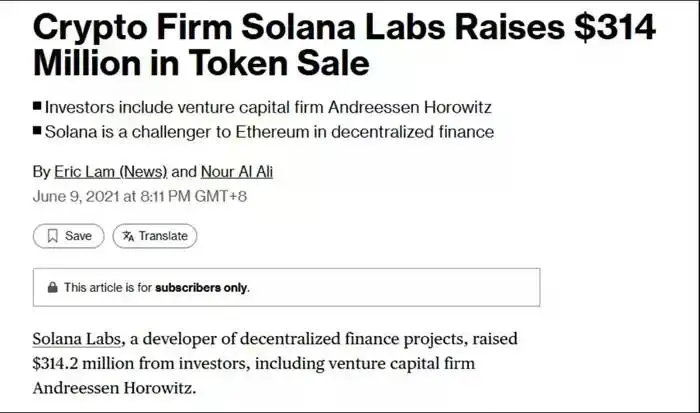700x413 pixels.
Task: Click the word 'By' in byline
Action: click(x=42, y=172)
